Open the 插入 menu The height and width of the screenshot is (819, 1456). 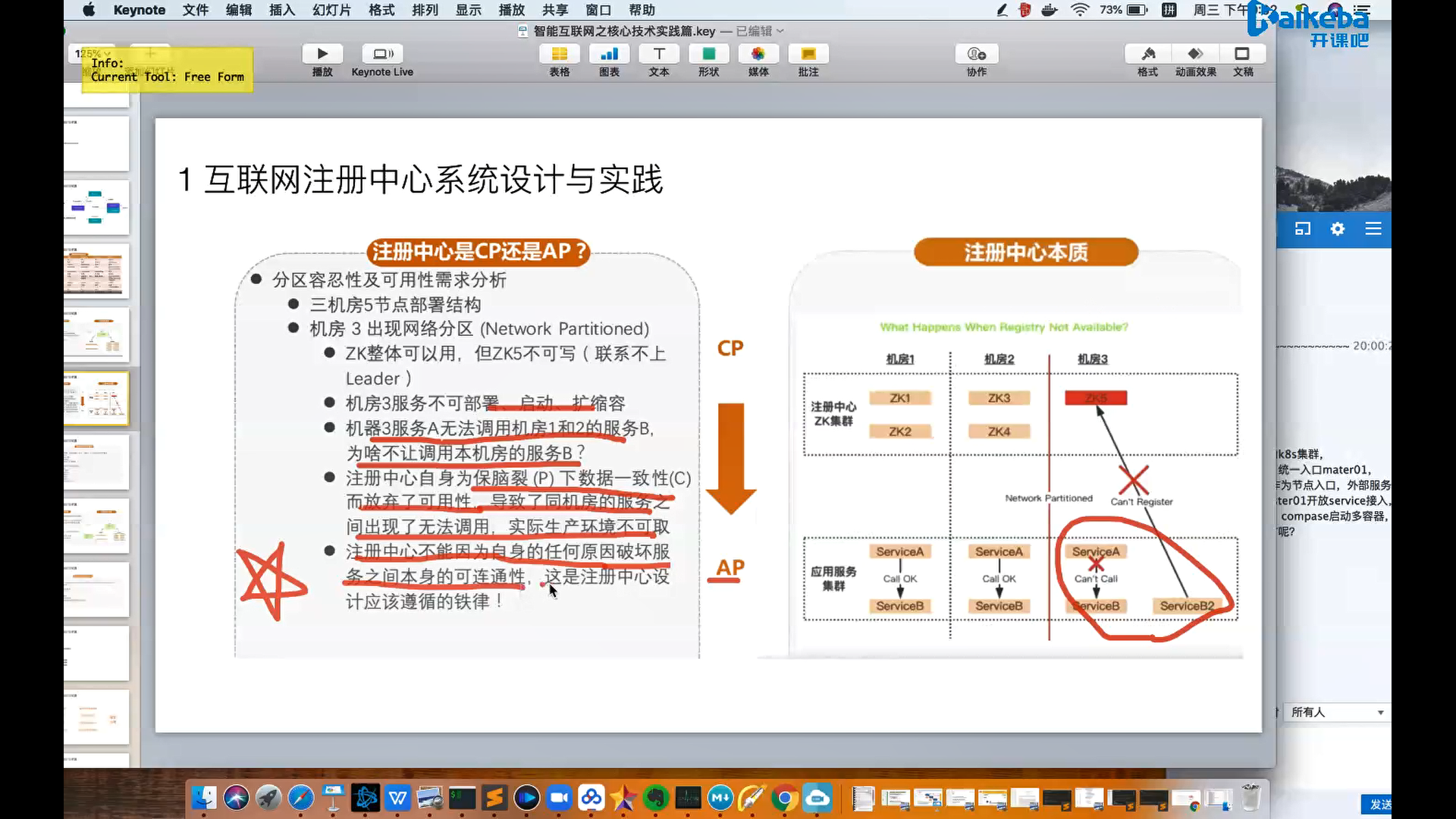(281, 10)
